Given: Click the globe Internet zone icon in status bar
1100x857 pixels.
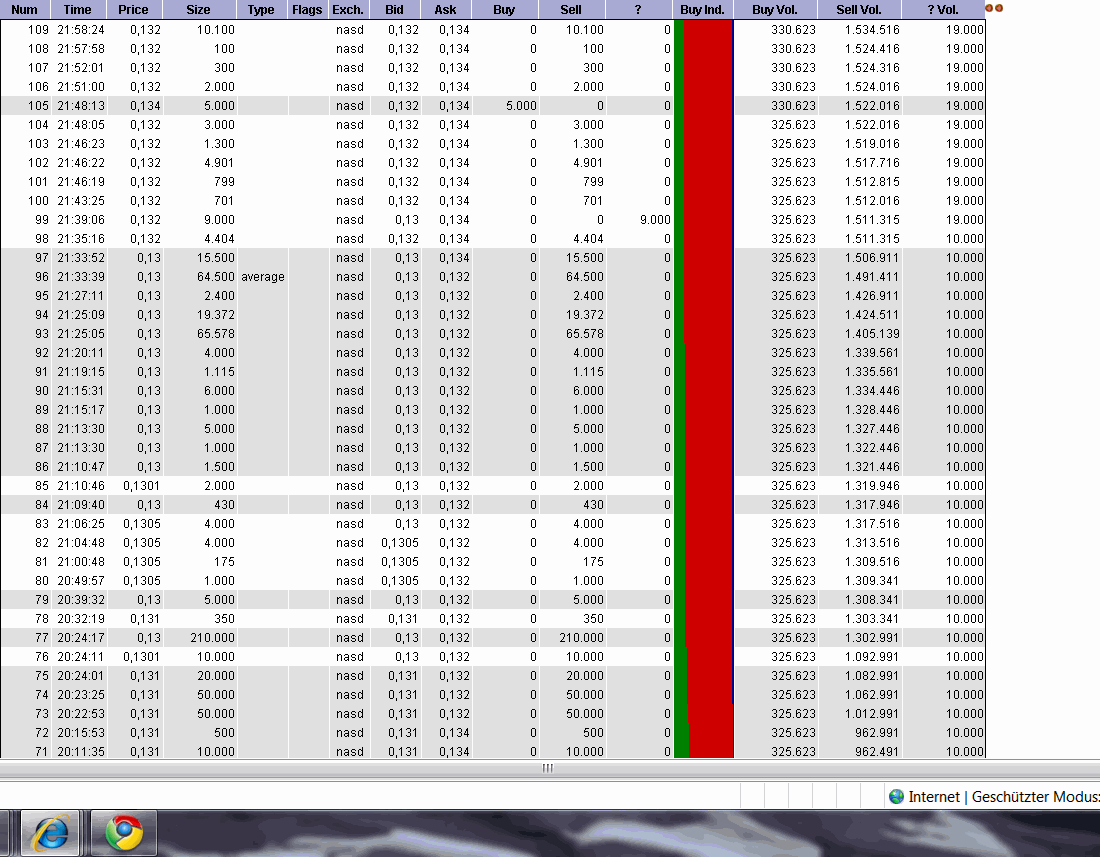Looking at the screenshot, I should pyautogui.click(x=896, y=797).
